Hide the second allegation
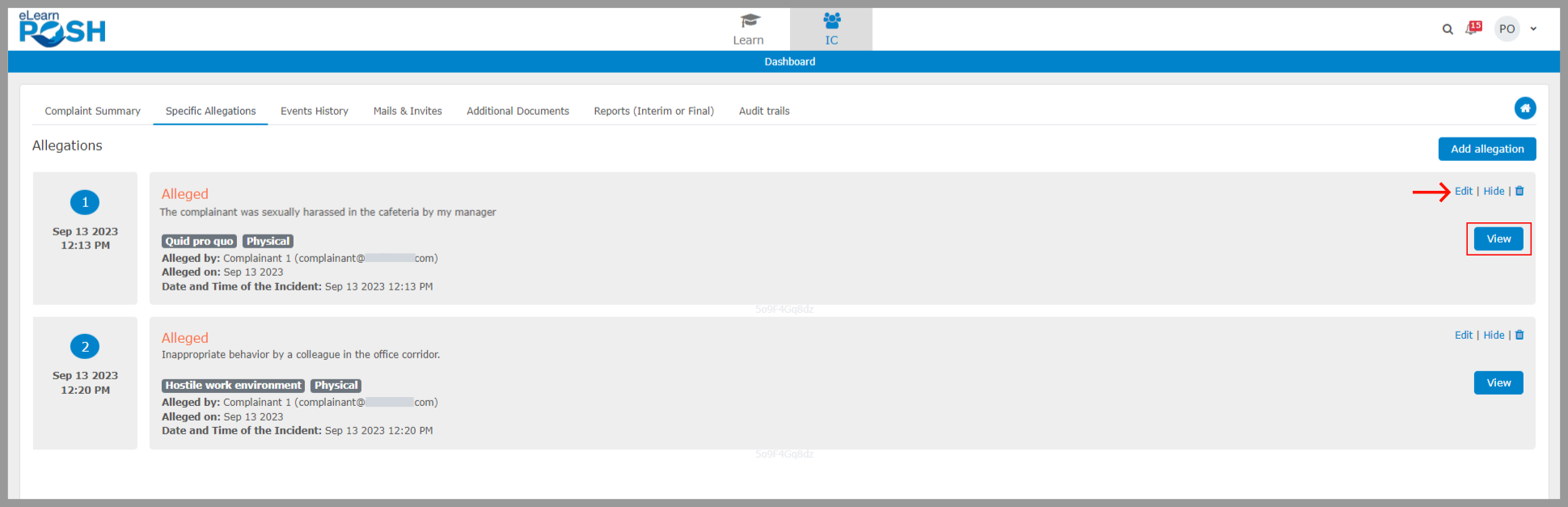The width and height of the screenshot is (1568, 507). 1494,336
